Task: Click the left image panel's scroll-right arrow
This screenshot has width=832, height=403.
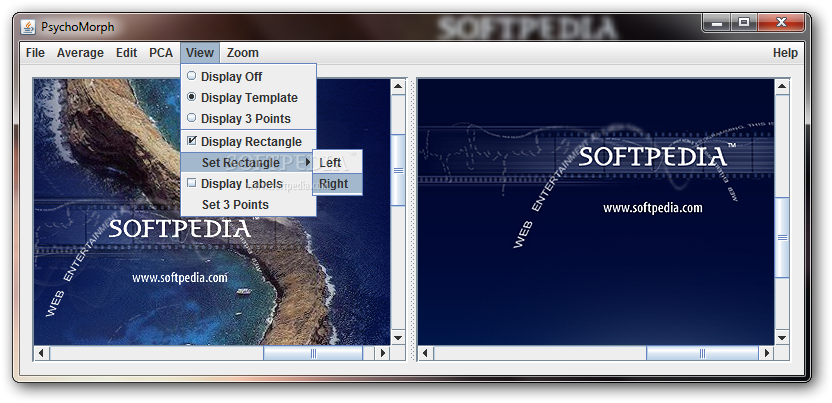Action: [383, 353]
